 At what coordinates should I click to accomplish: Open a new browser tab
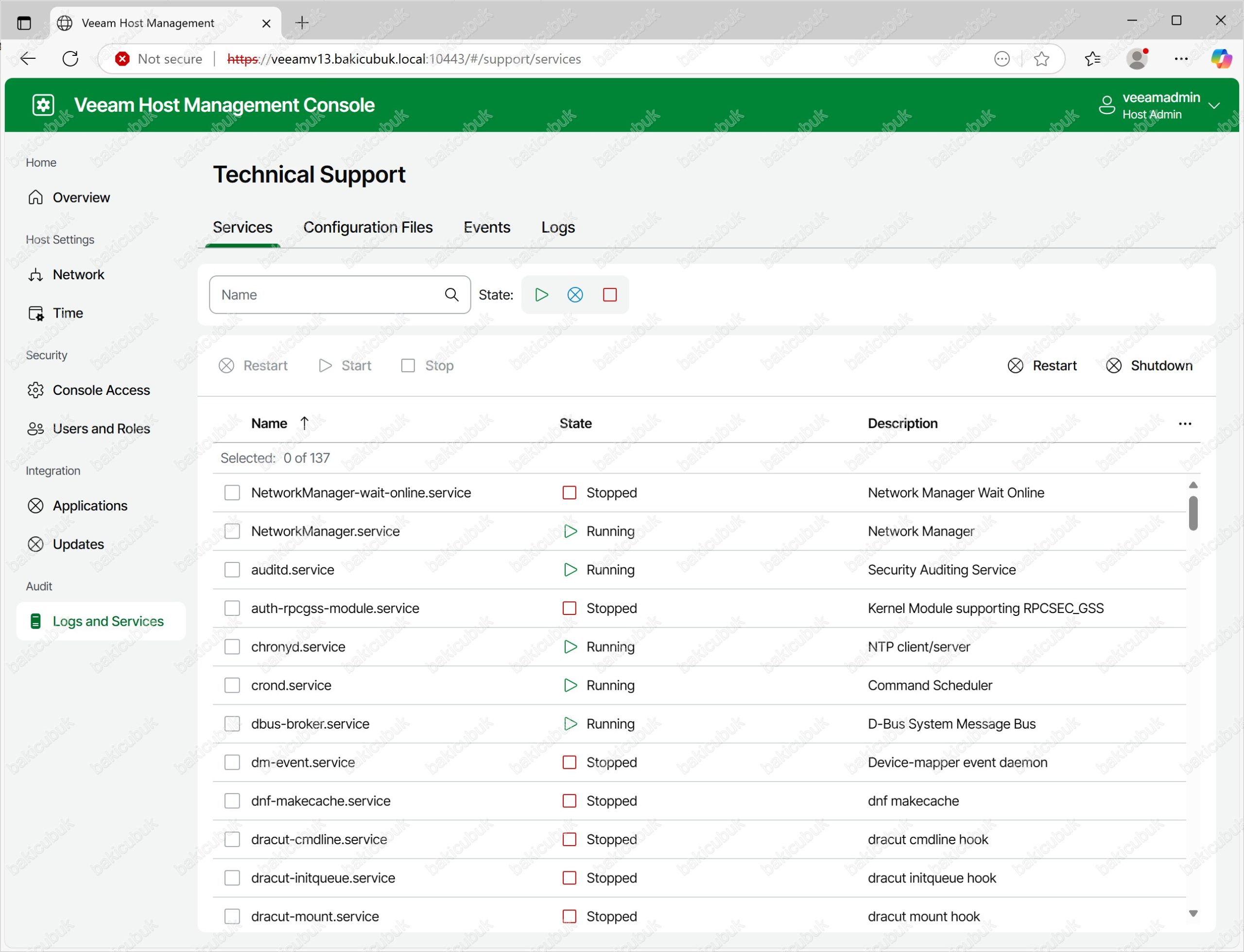coord(302,23)
